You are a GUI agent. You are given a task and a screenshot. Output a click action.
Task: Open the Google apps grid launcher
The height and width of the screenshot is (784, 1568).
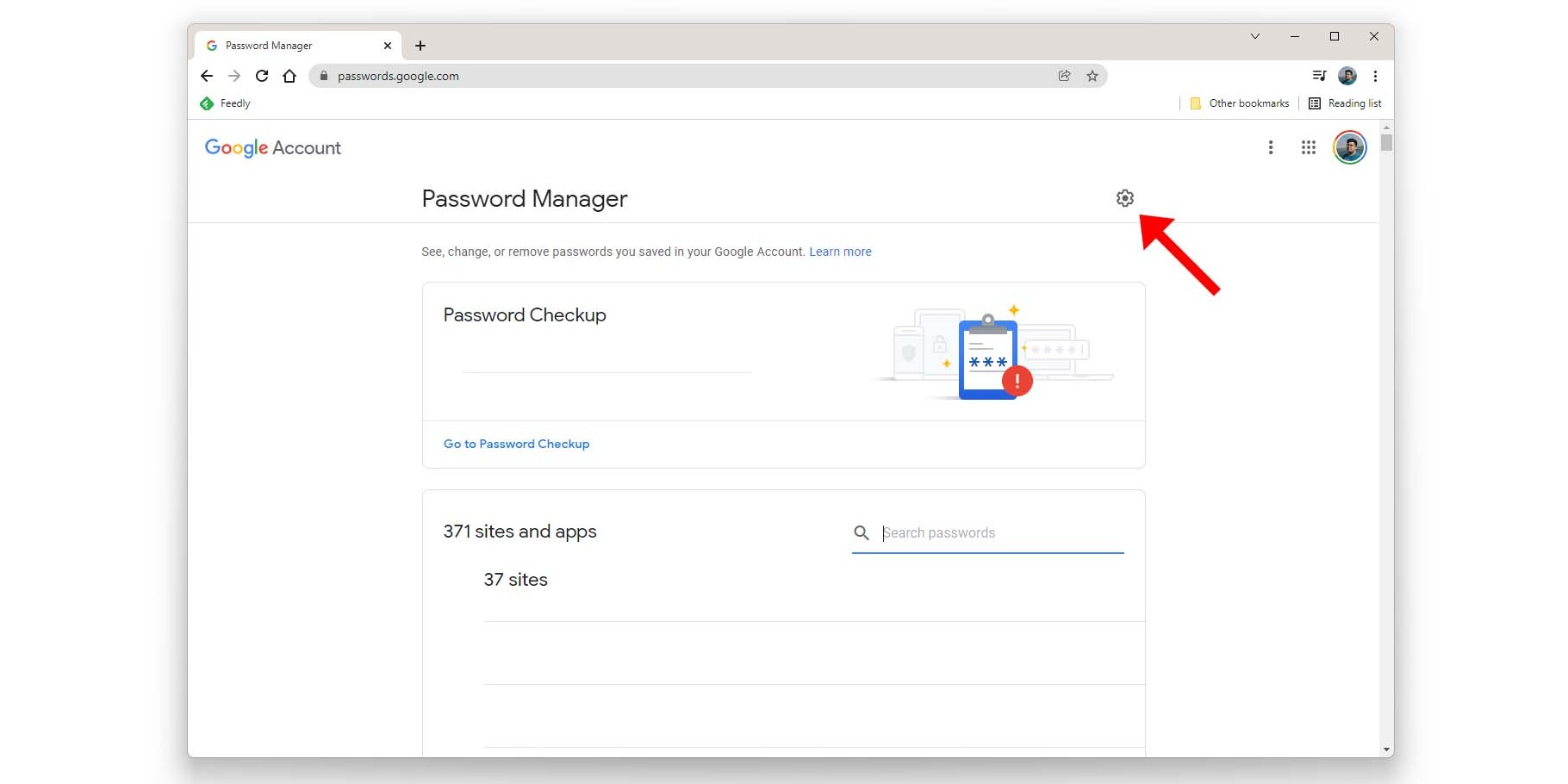[1308, 147]
